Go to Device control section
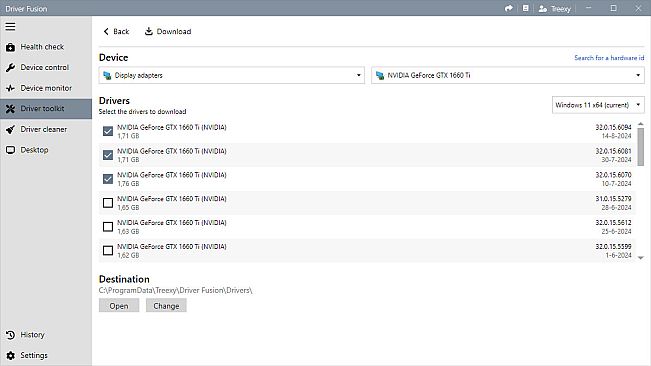Screen dimensions: 651x366 tap(45, 67)
